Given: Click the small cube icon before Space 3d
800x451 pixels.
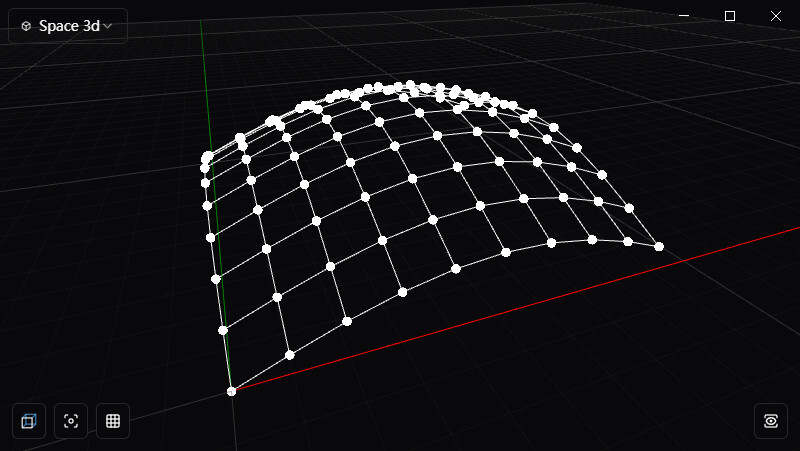Looking at the screenshot, I should (26, 26).
